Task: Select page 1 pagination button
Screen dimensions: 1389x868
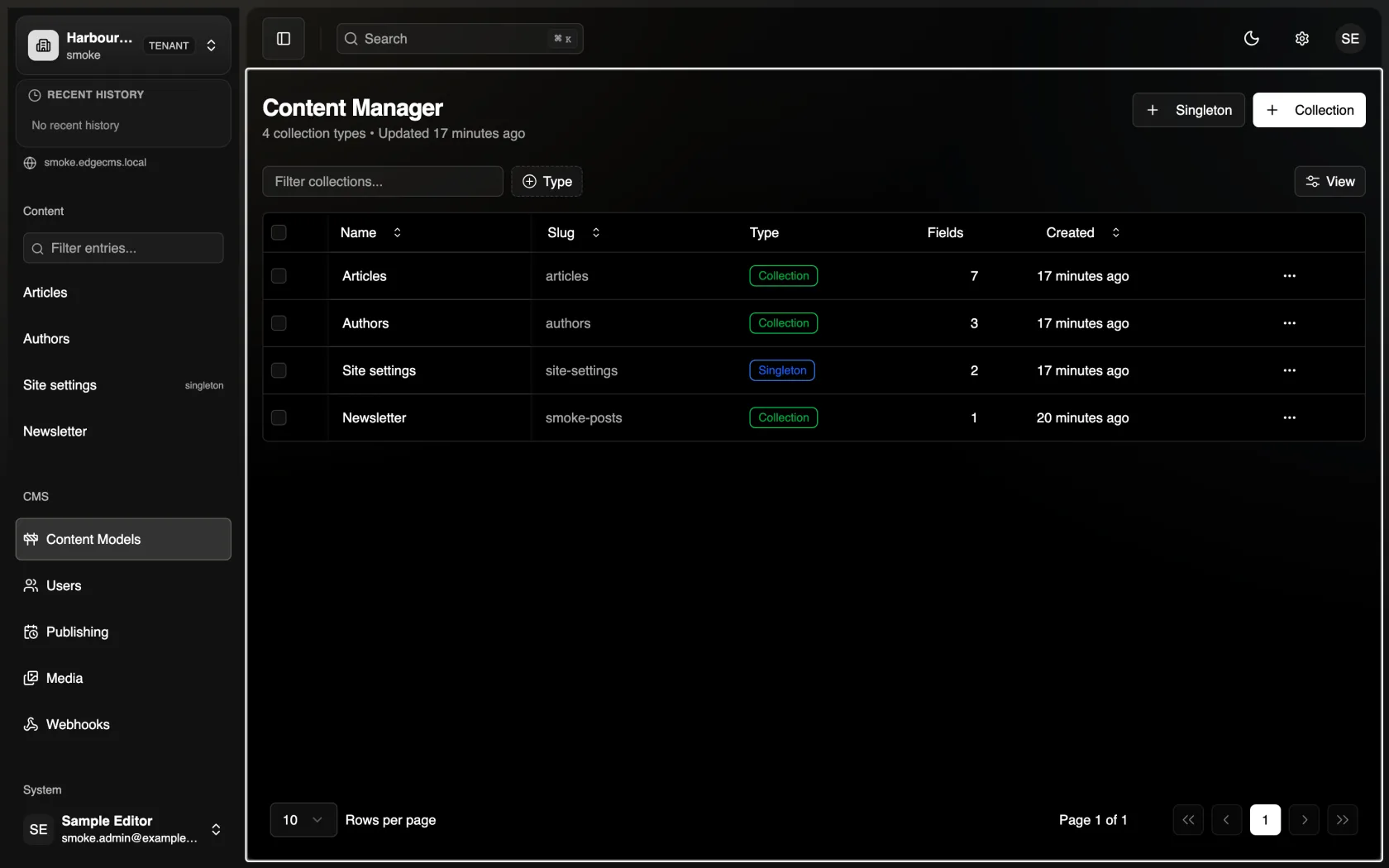Action: [x=1265, y=820]
